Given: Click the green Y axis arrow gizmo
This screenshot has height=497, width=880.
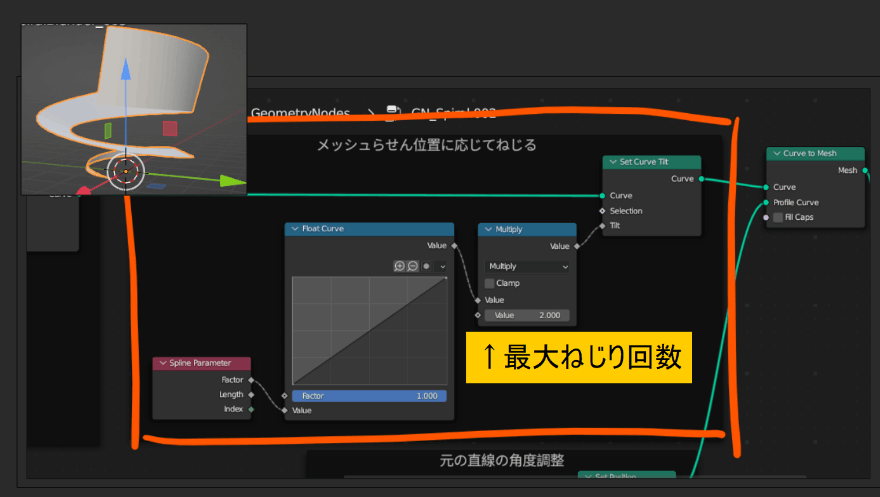Looking at the screenshot, I should point(232,181).
